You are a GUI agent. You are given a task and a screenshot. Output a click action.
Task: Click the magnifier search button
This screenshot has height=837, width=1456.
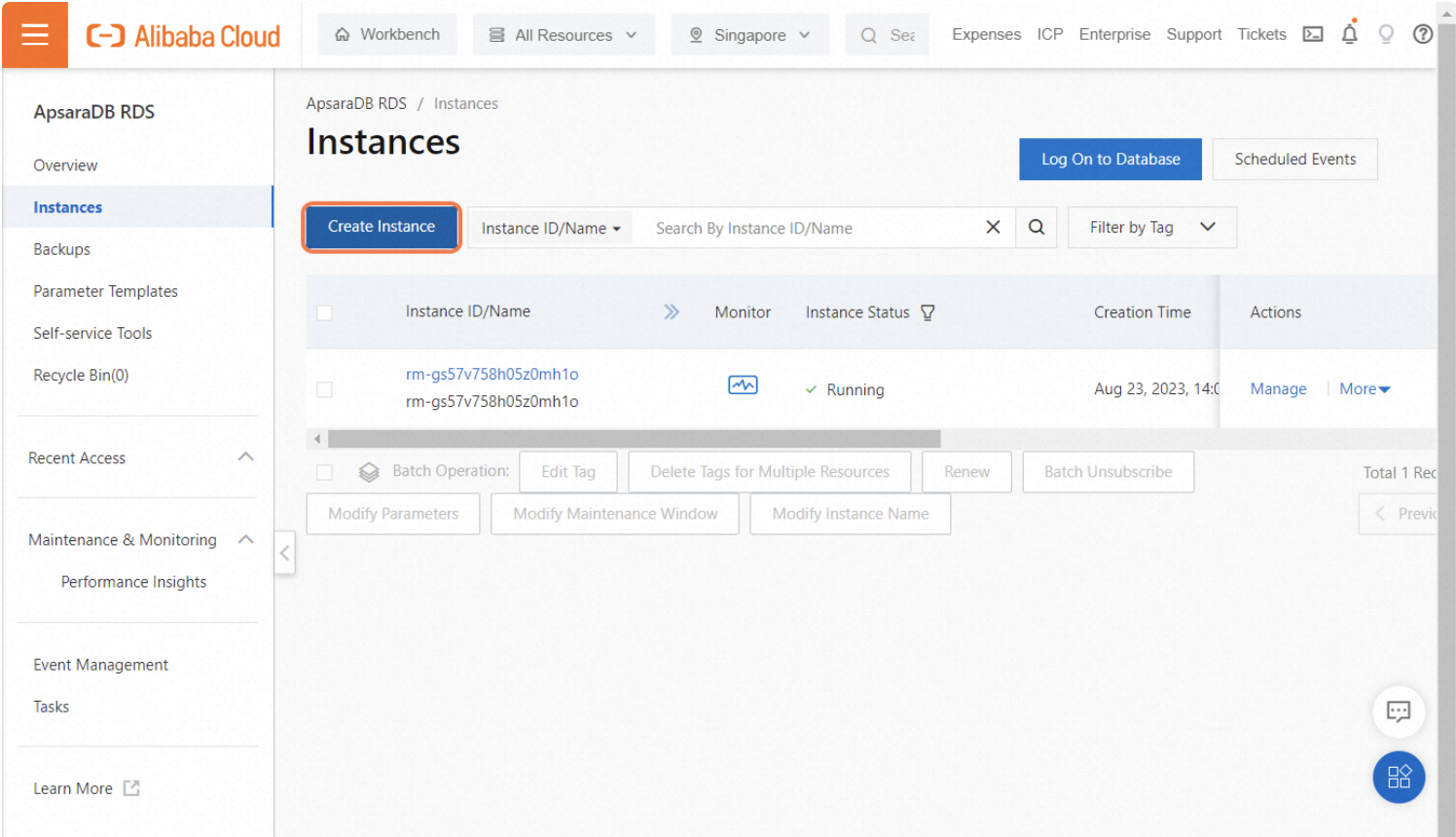1037,227
